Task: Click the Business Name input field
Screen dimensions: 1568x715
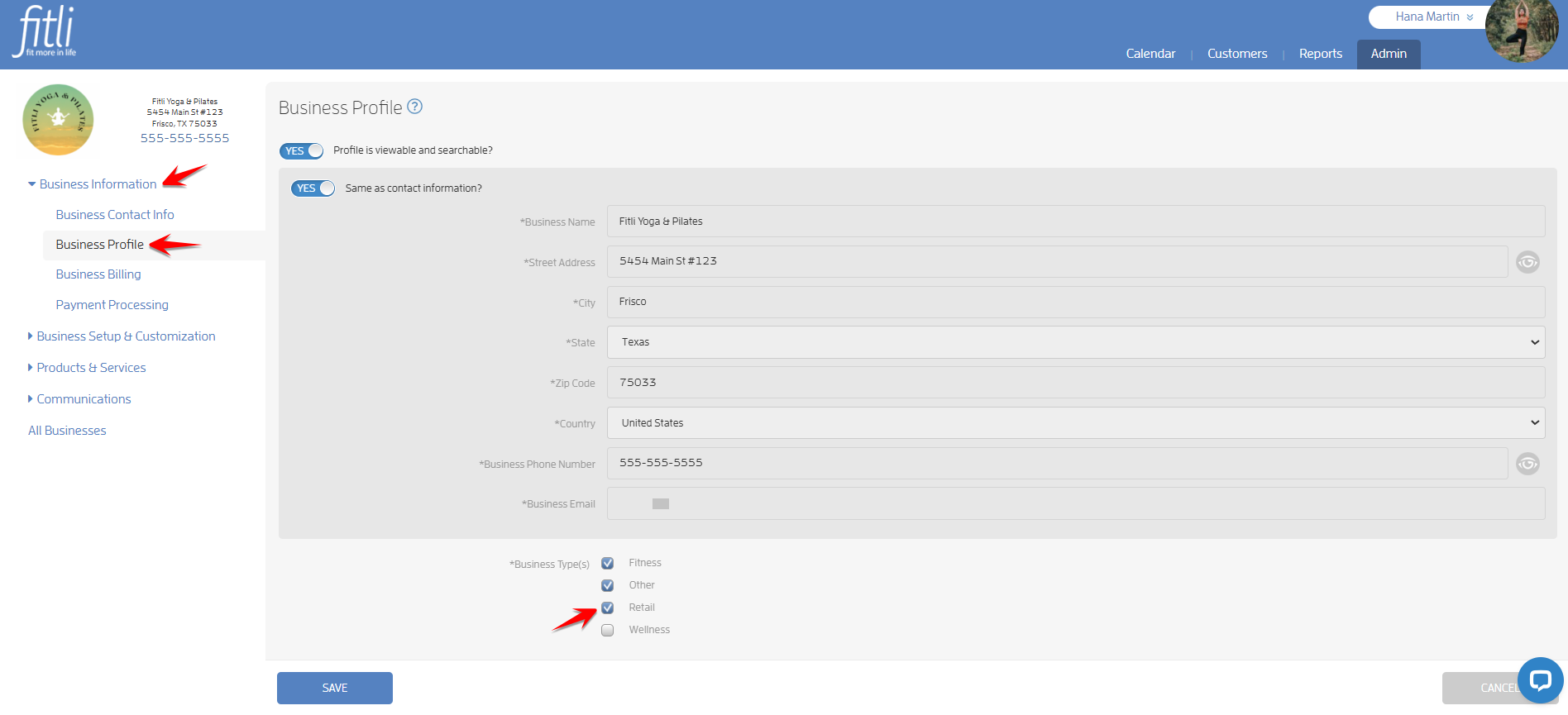Action: click(x=1076, y=222)
